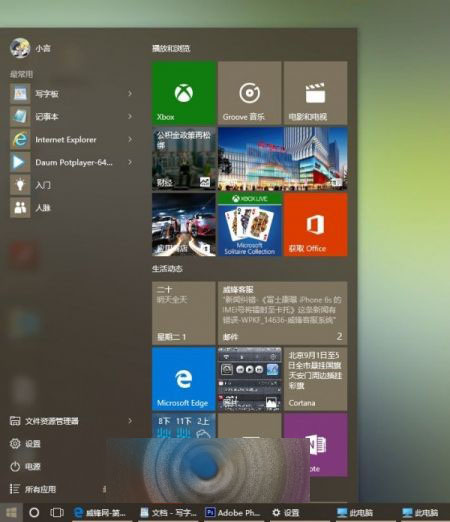Open the photos tile beside Microsoft Edge
The height and width of the screenshot is (522, 450).
(x=250, y=379)
